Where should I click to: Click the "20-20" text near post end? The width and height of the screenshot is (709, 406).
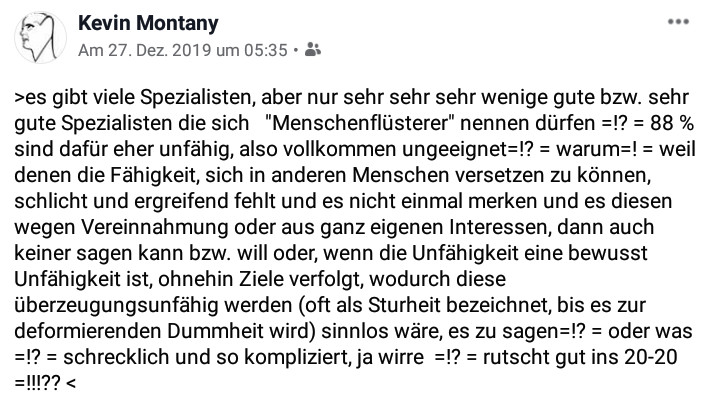click(x=650, y=357)
